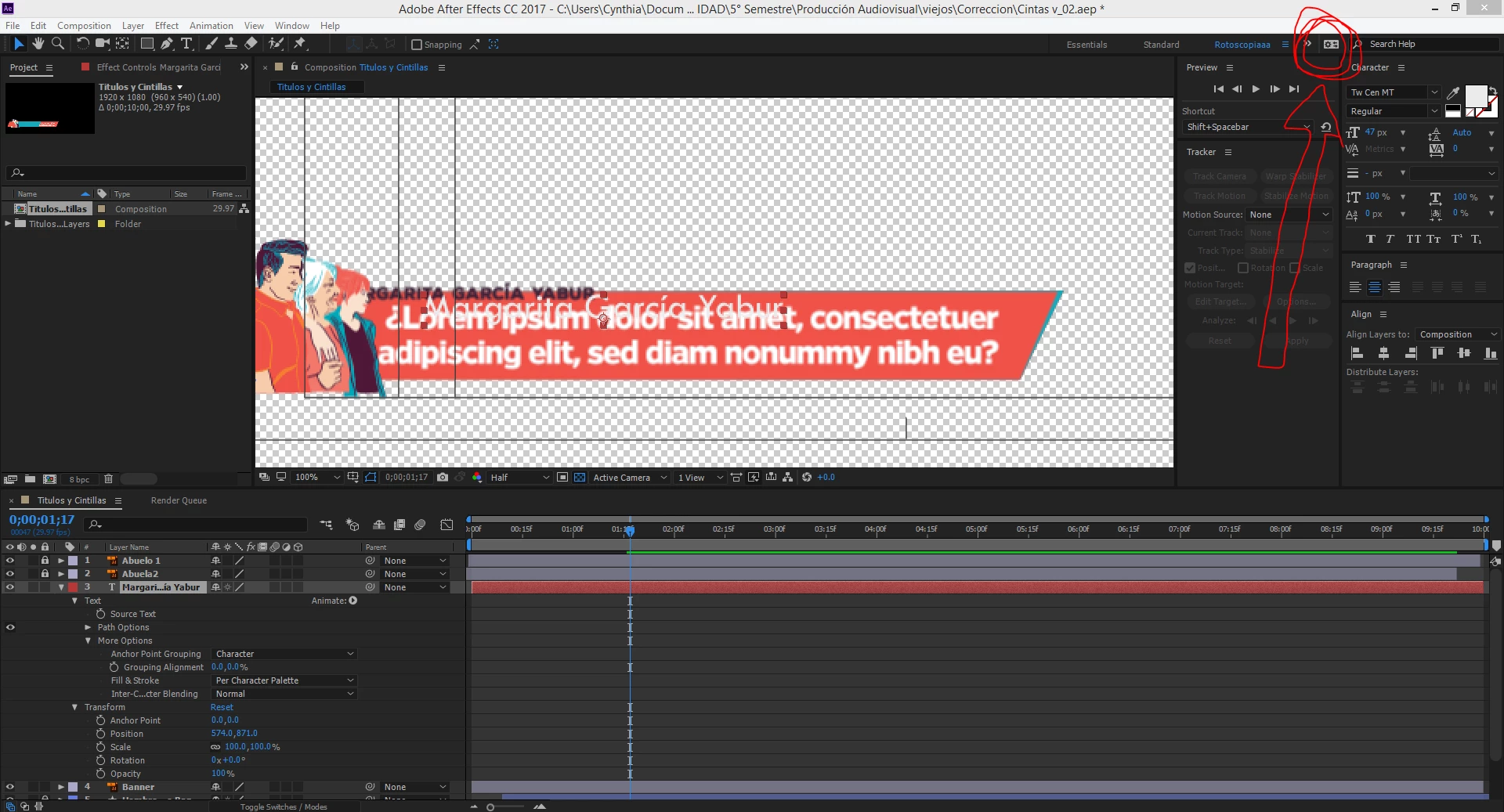
Task: Toggle the Opacity stopwatch
Action: tap(101, 774)
